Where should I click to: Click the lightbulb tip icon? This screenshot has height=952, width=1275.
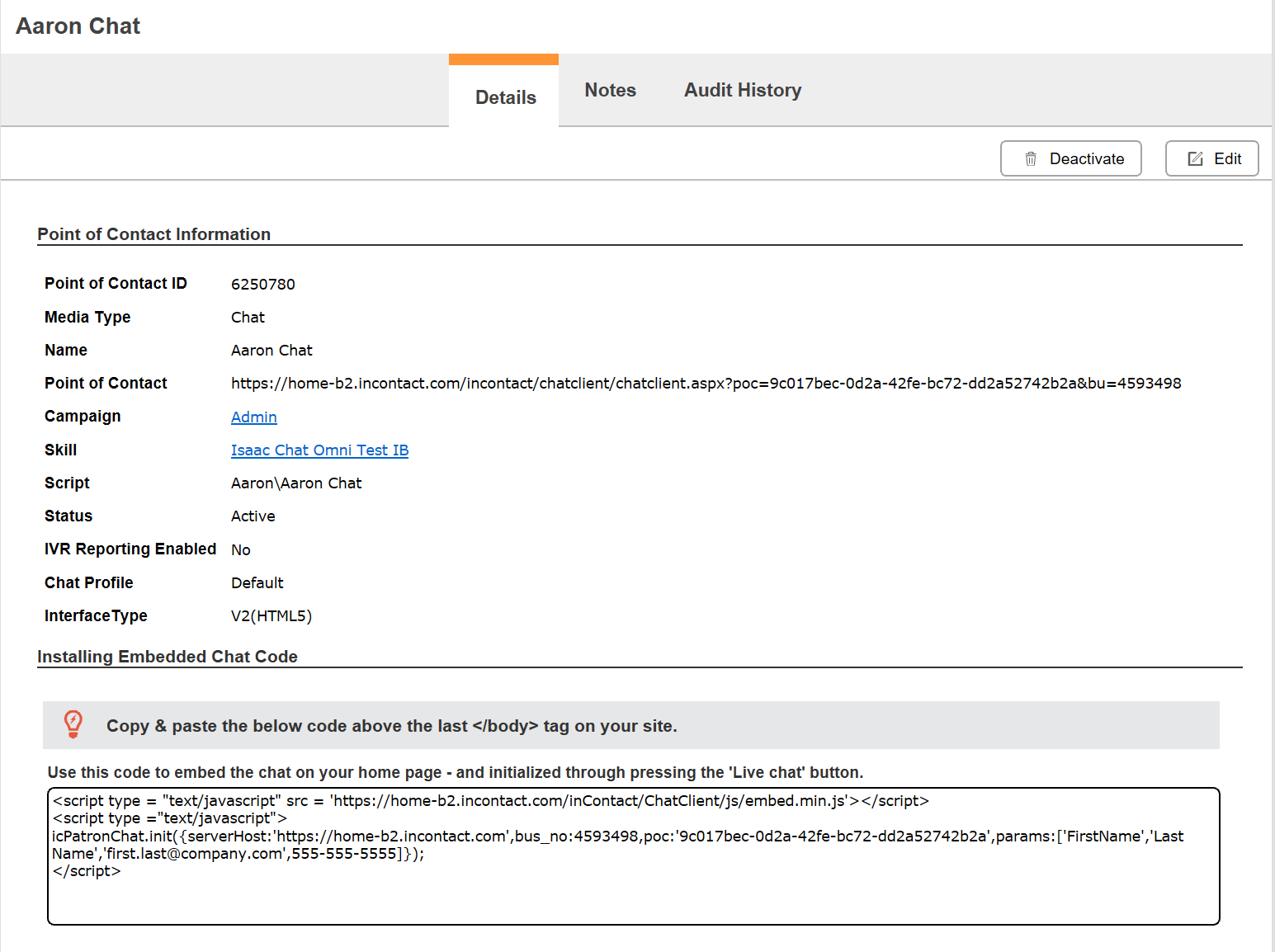click(x=73, y=724)
